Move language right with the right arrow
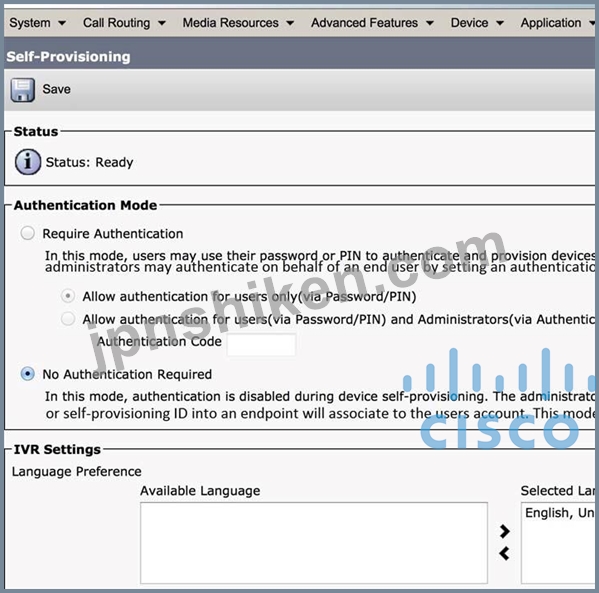Screen dimensions: 599x593 pyautogui.click(x=504, y=531)
